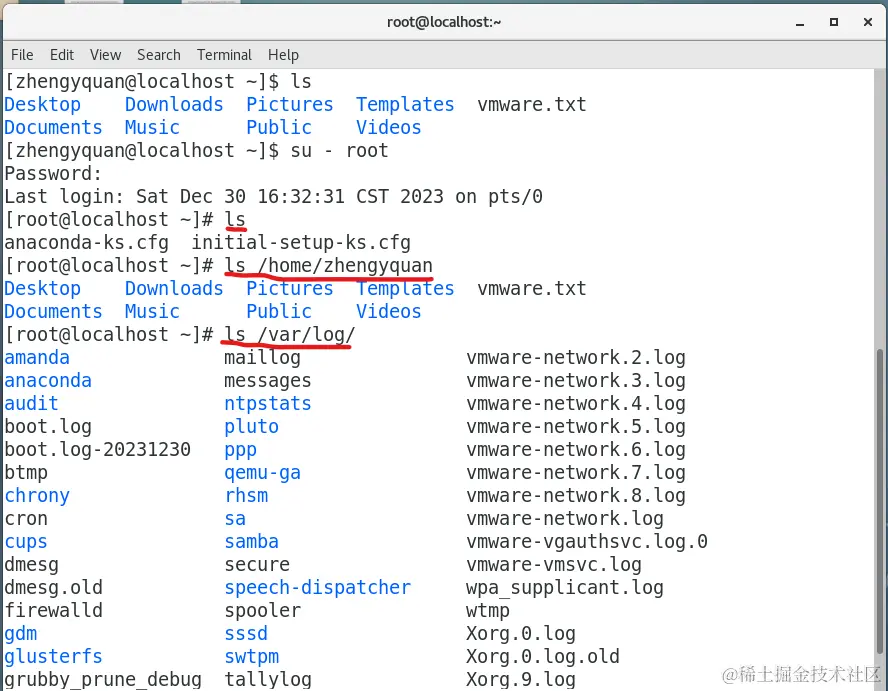Click 'vmware-network.log' file name
The width and height of the screenshot is (888, 691).
tap(565, 519)
